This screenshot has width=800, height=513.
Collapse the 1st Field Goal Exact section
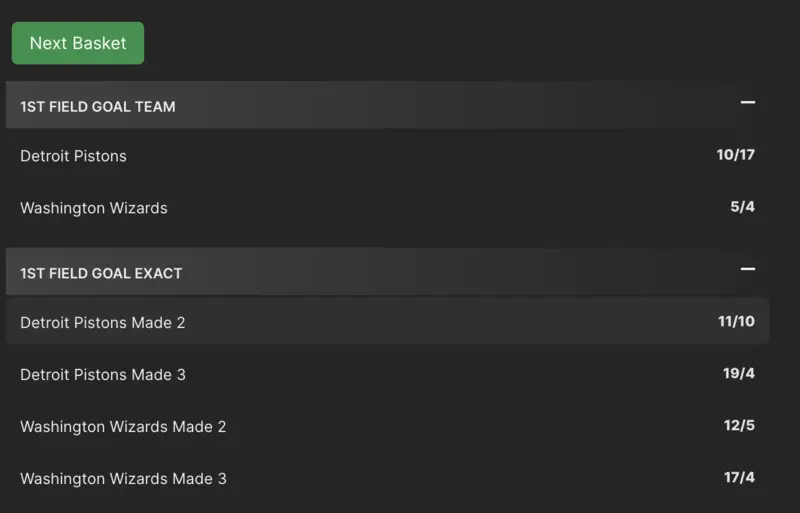click(x=747, y=270)
